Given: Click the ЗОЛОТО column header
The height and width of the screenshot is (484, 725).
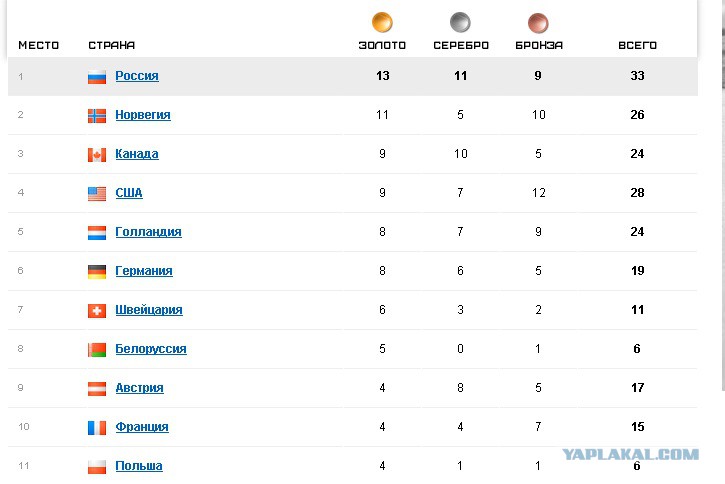Looking at the screenshot, I should (x=382, y=45).
